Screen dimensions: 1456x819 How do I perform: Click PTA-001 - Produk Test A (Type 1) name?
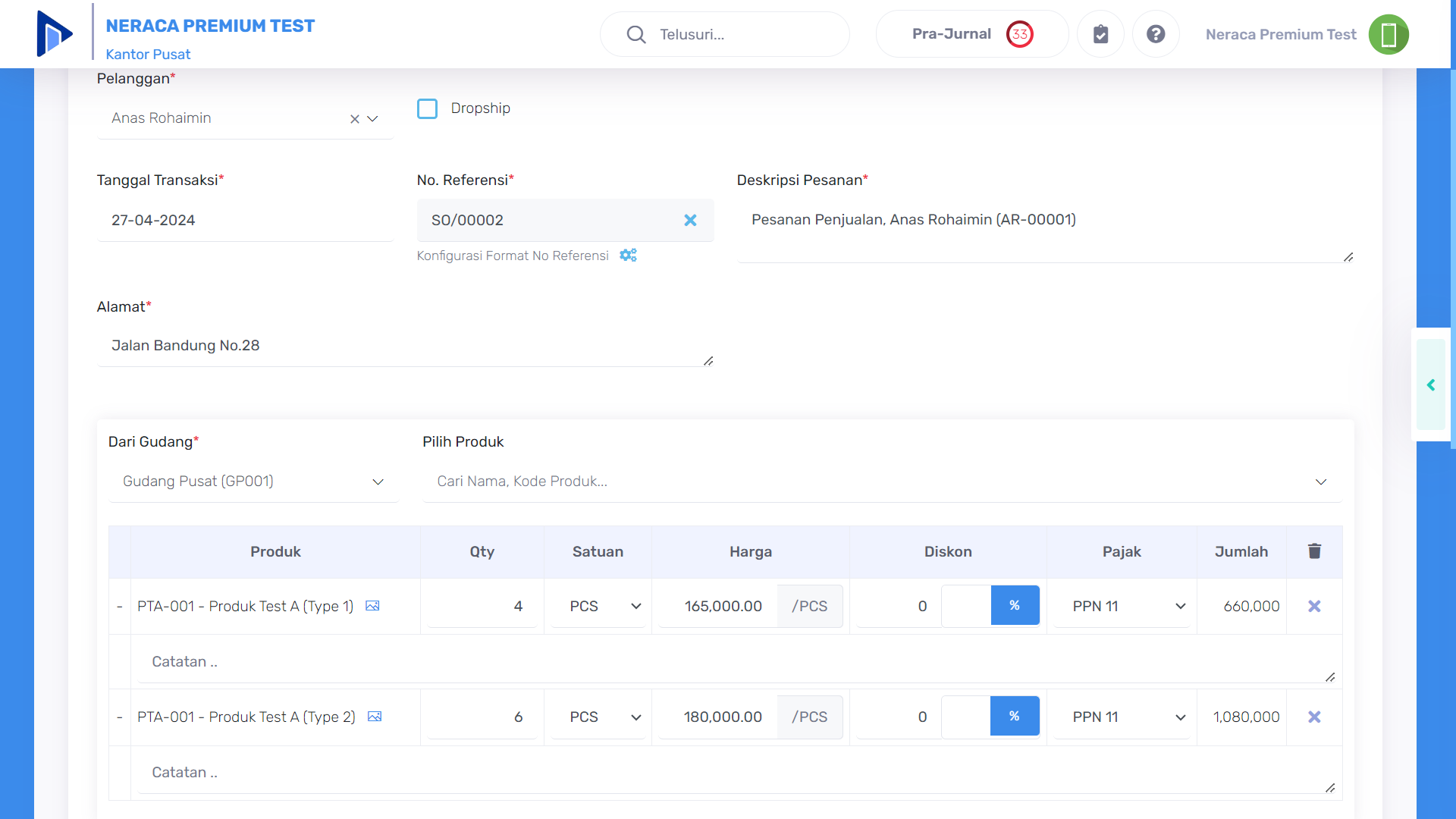tap(246, 607)
